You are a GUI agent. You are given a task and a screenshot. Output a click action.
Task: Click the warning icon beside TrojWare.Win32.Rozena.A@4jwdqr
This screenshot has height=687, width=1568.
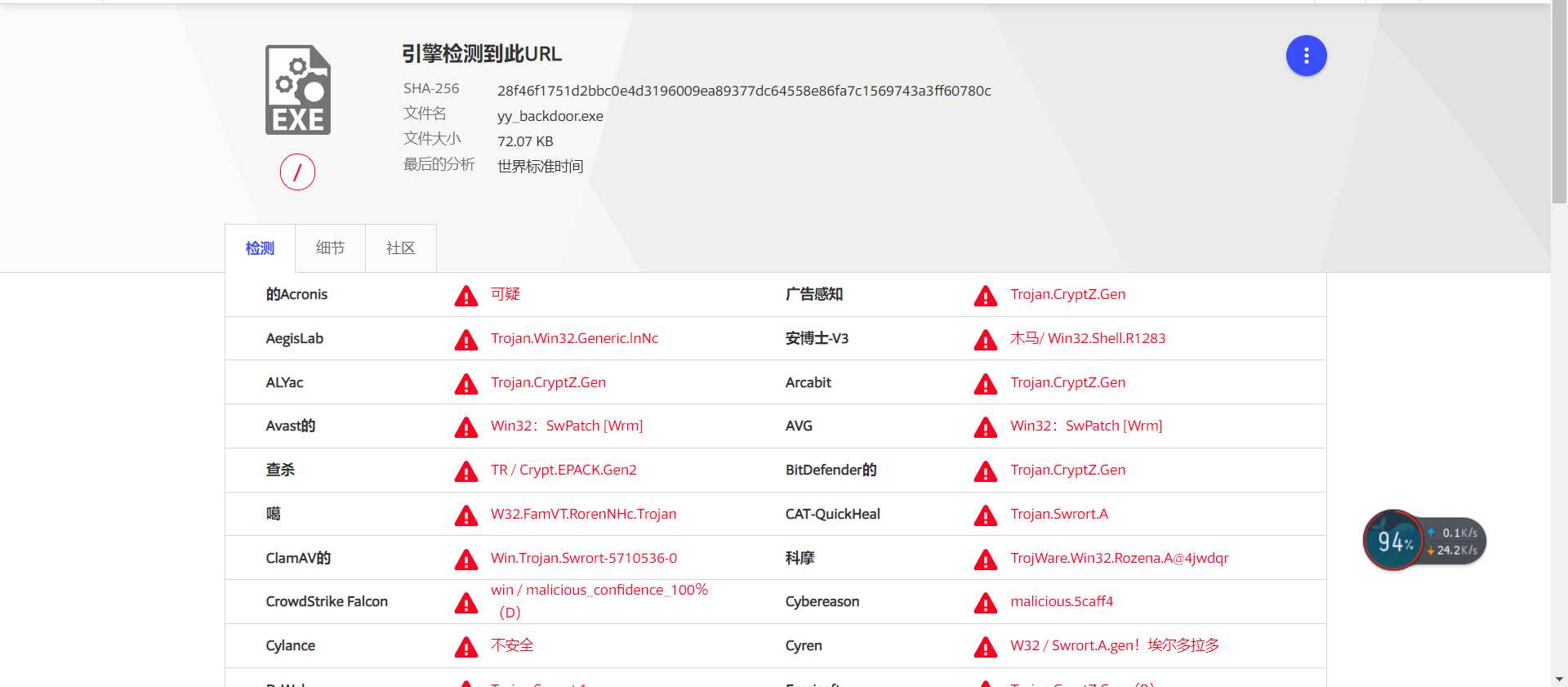(986, 560)
